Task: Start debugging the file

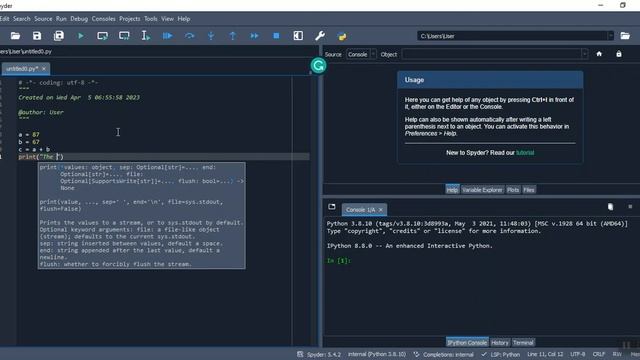Action: coord(167,36)
